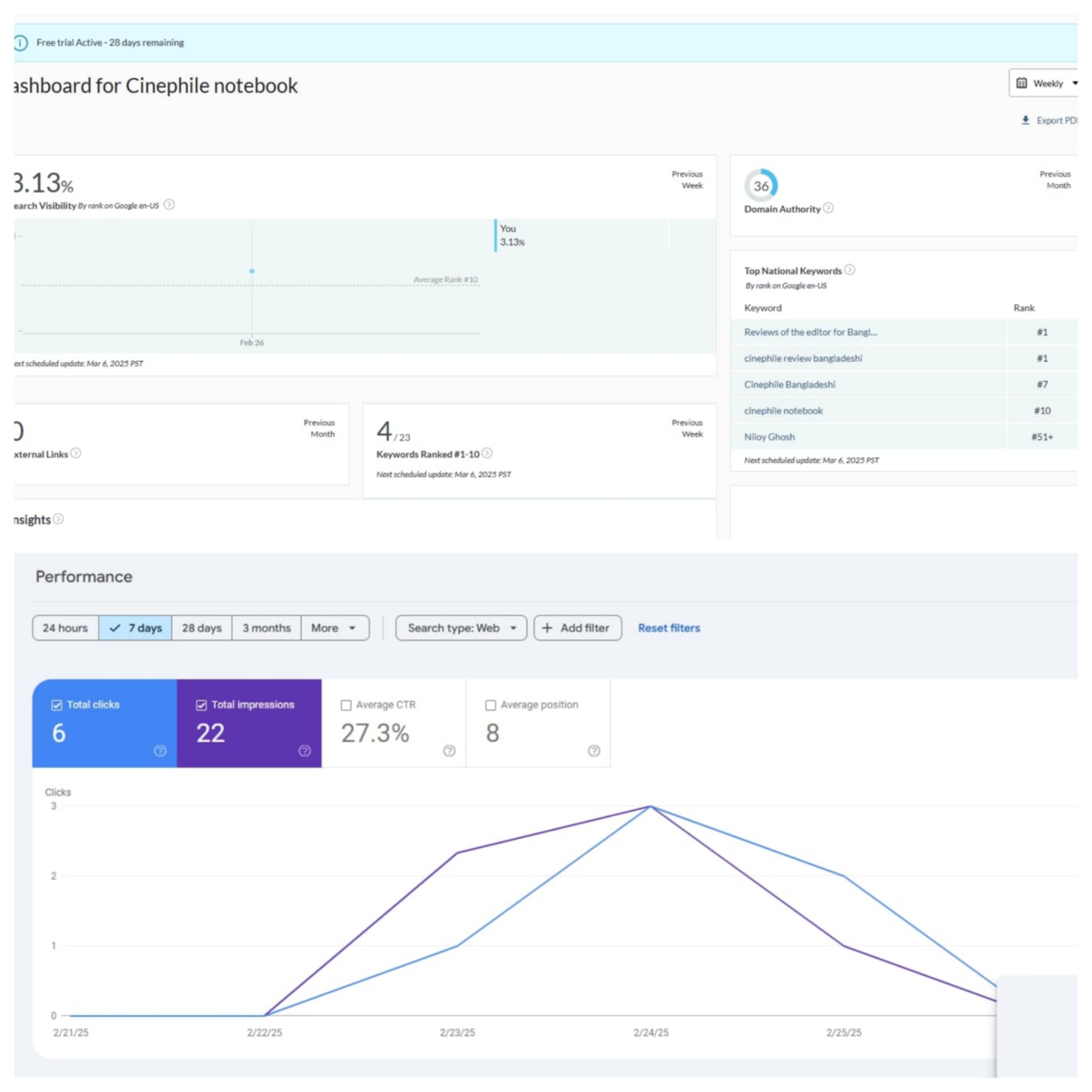
Task: Uncheck the Total impressions checkbox
Action: click(201, 705)
